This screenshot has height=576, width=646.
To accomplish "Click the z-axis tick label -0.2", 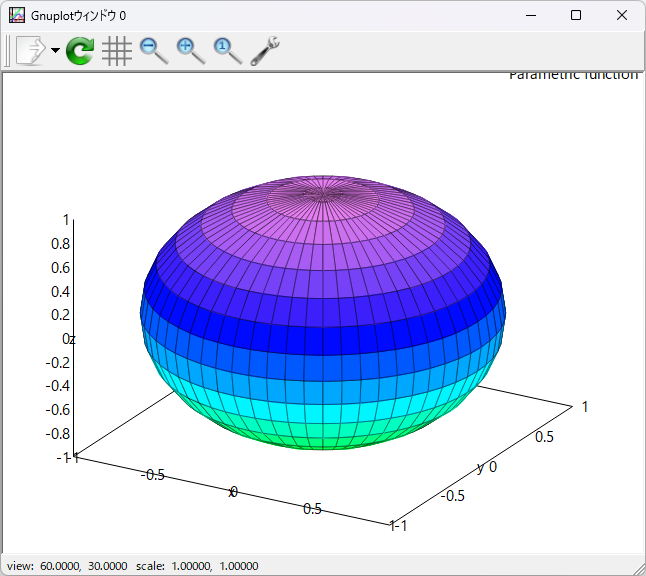I will (58, 363).
